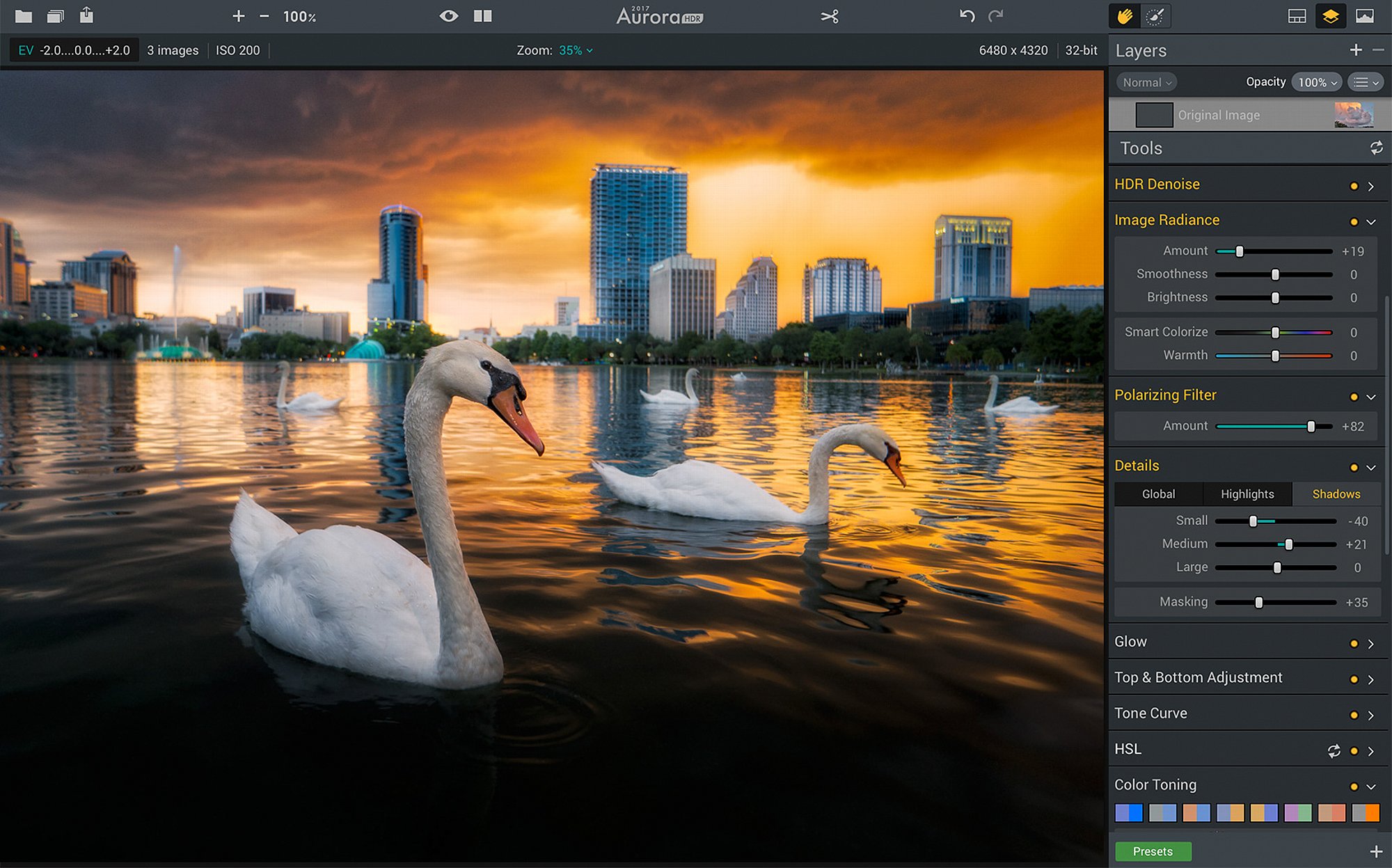This screenshot has height=868, width=1392.
Task: Add a new layer with plus button
Action: point(1356,50)
